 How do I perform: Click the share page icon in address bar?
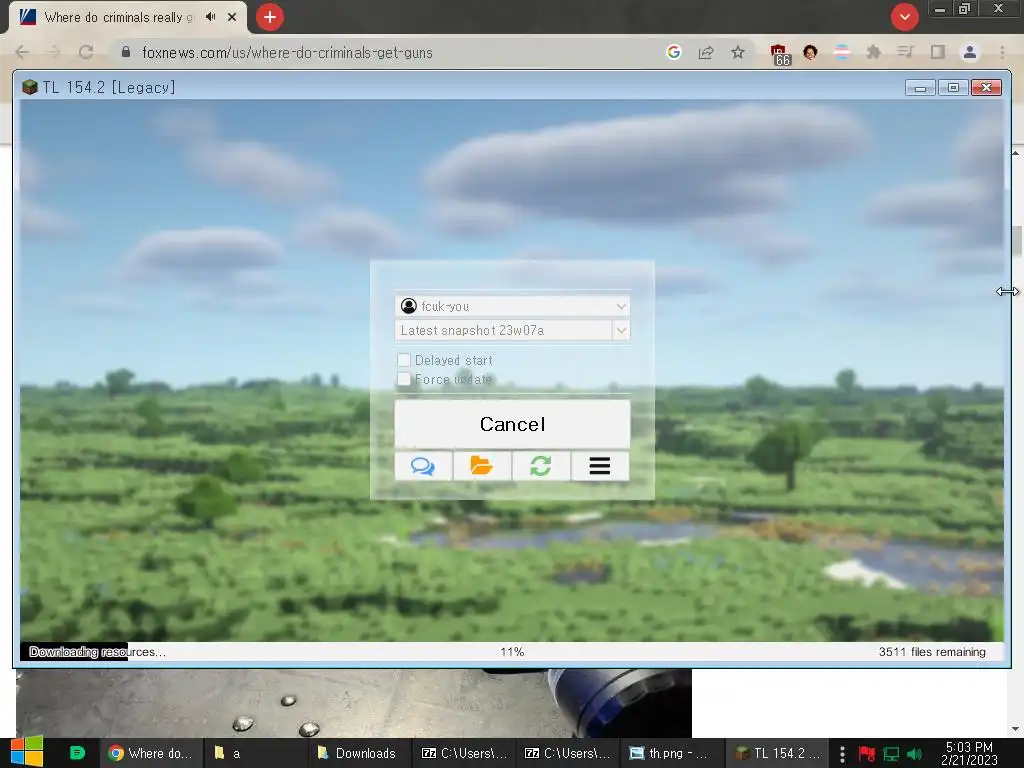tap(706, 52)
